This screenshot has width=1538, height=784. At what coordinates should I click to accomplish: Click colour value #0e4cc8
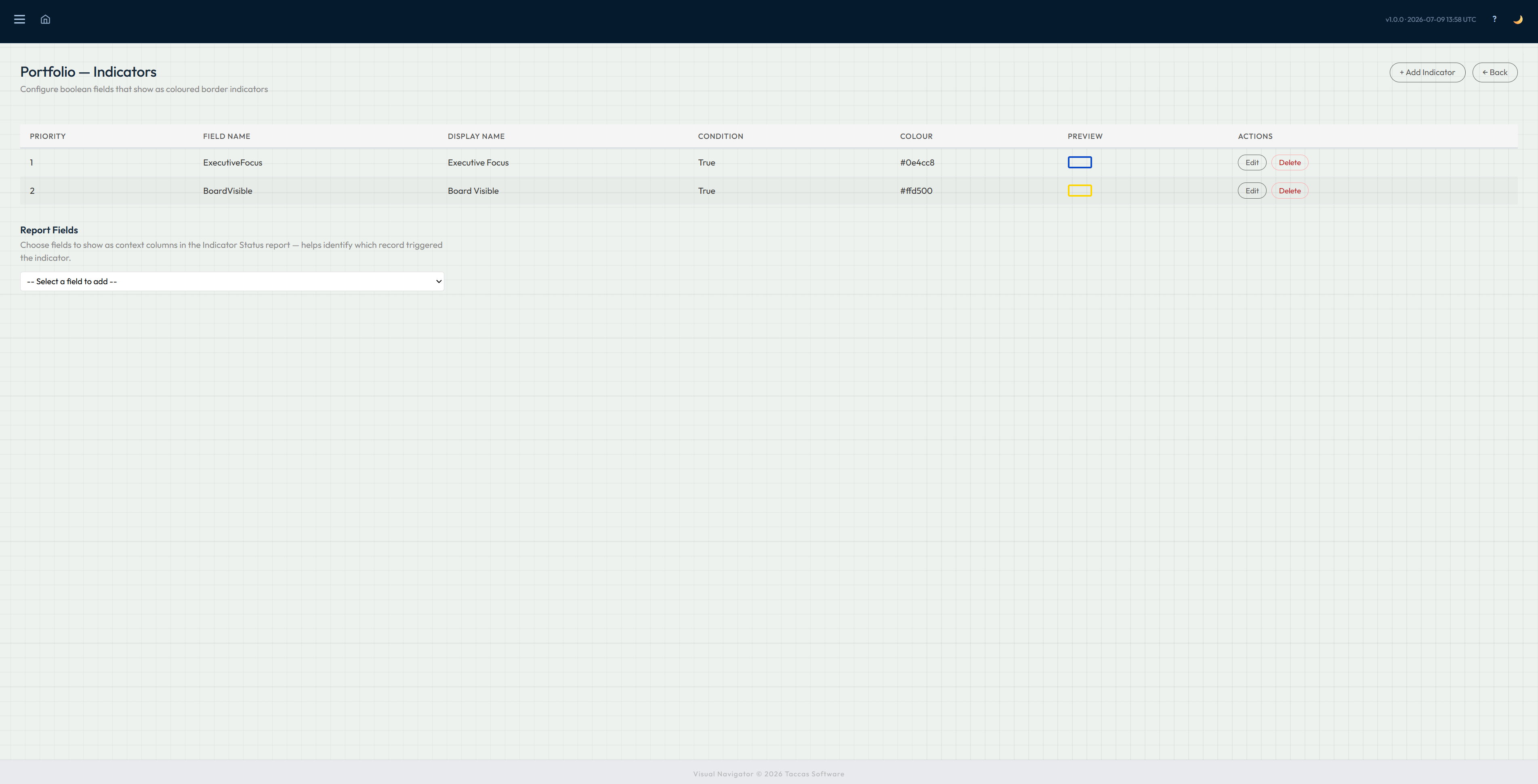917,163
